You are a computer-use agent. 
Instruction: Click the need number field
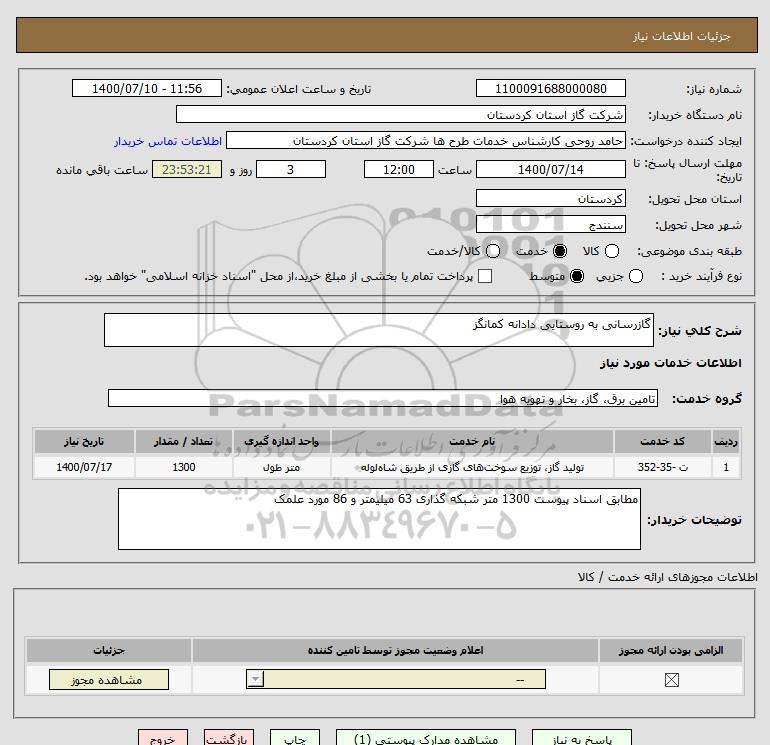550,88
